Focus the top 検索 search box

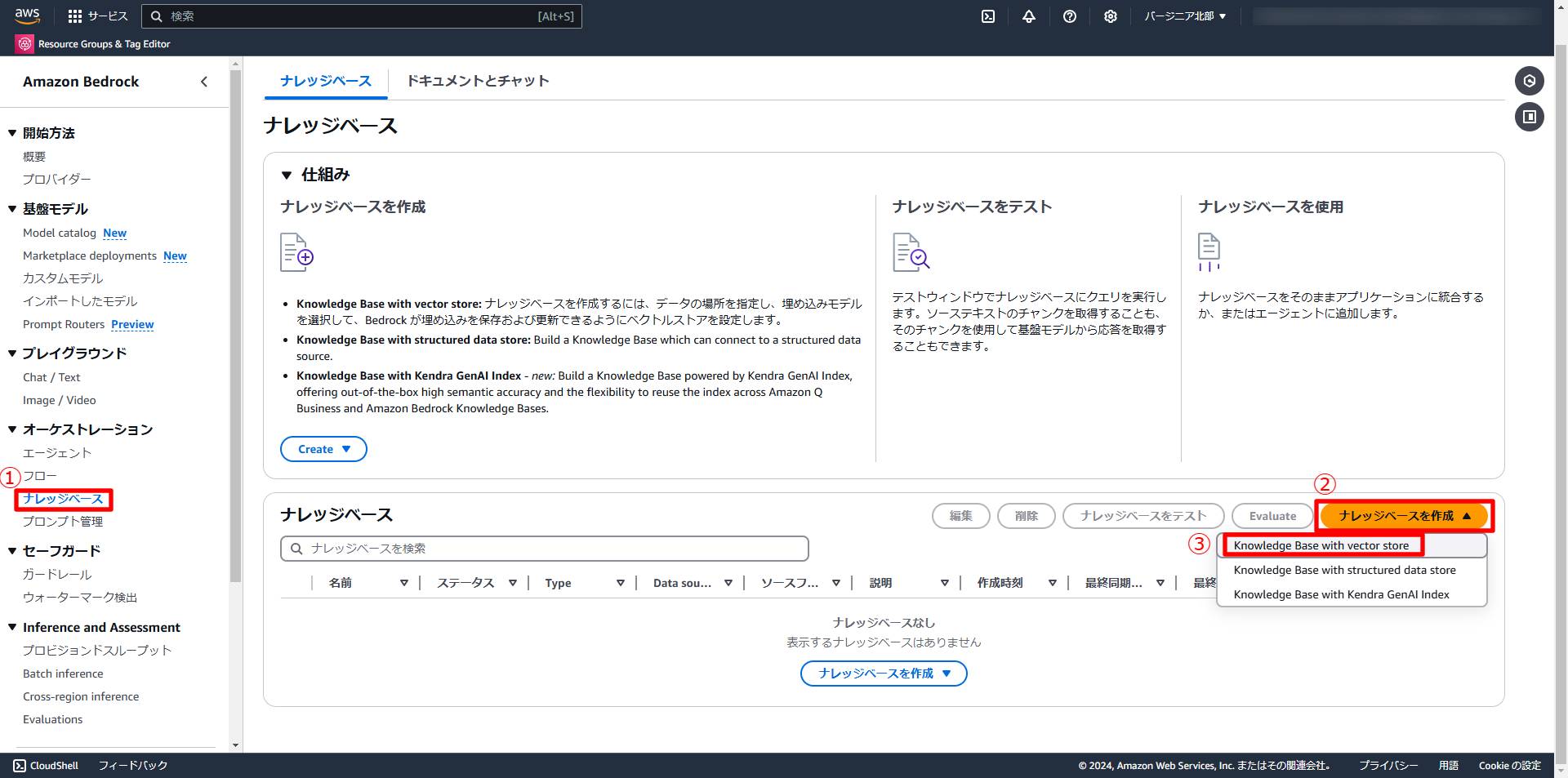click(x=362, y=16)
